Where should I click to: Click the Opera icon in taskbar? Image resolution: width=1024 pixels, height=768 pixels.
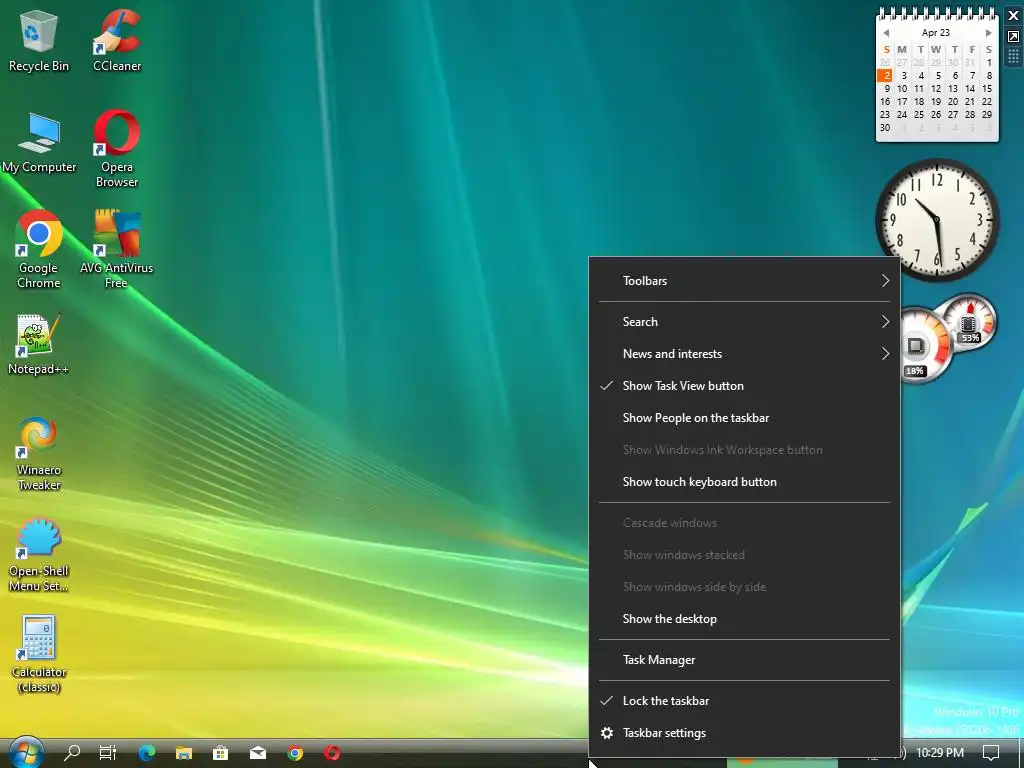point(332,753)
